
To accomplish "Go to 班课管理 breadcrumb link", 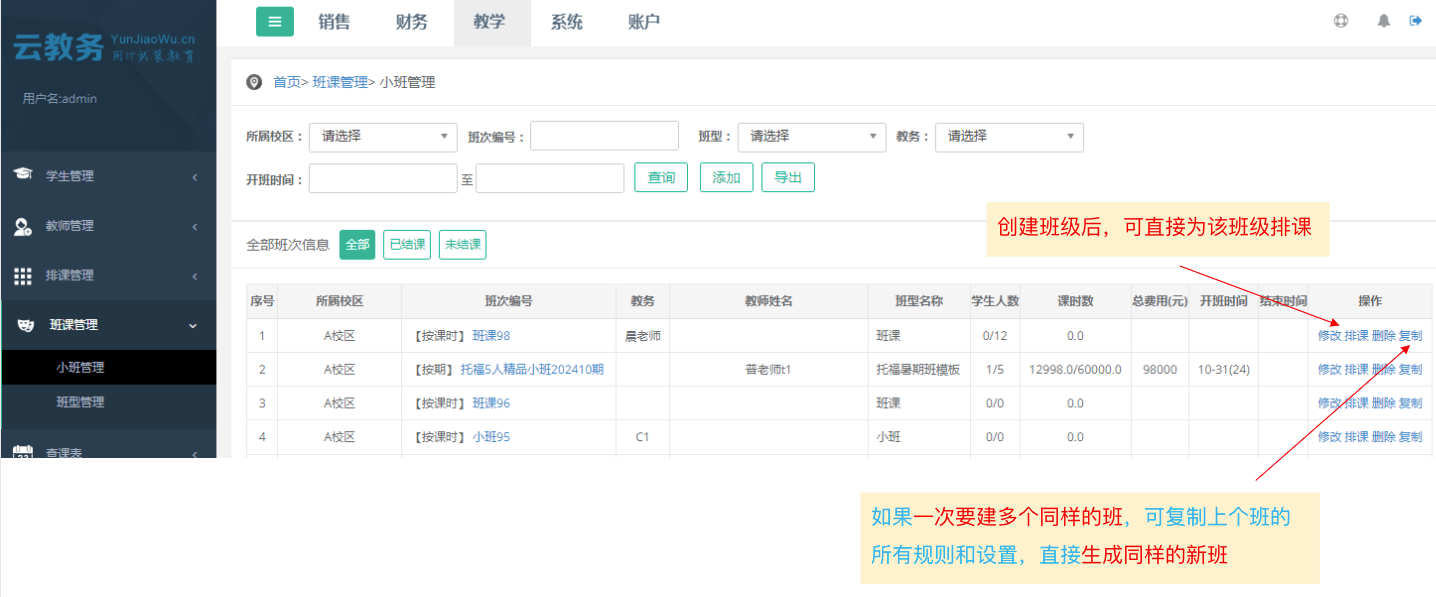I will [340, 82].
